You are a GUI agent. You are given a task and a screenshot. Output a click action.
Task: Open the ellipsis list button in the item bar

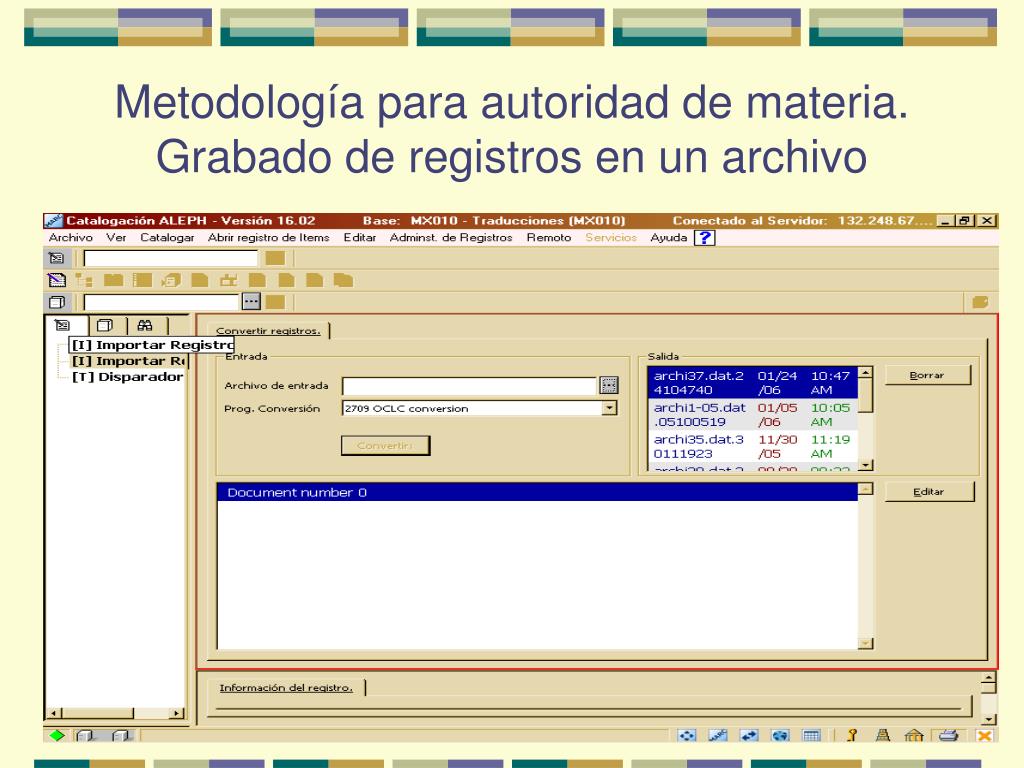[x=251, y=301]
